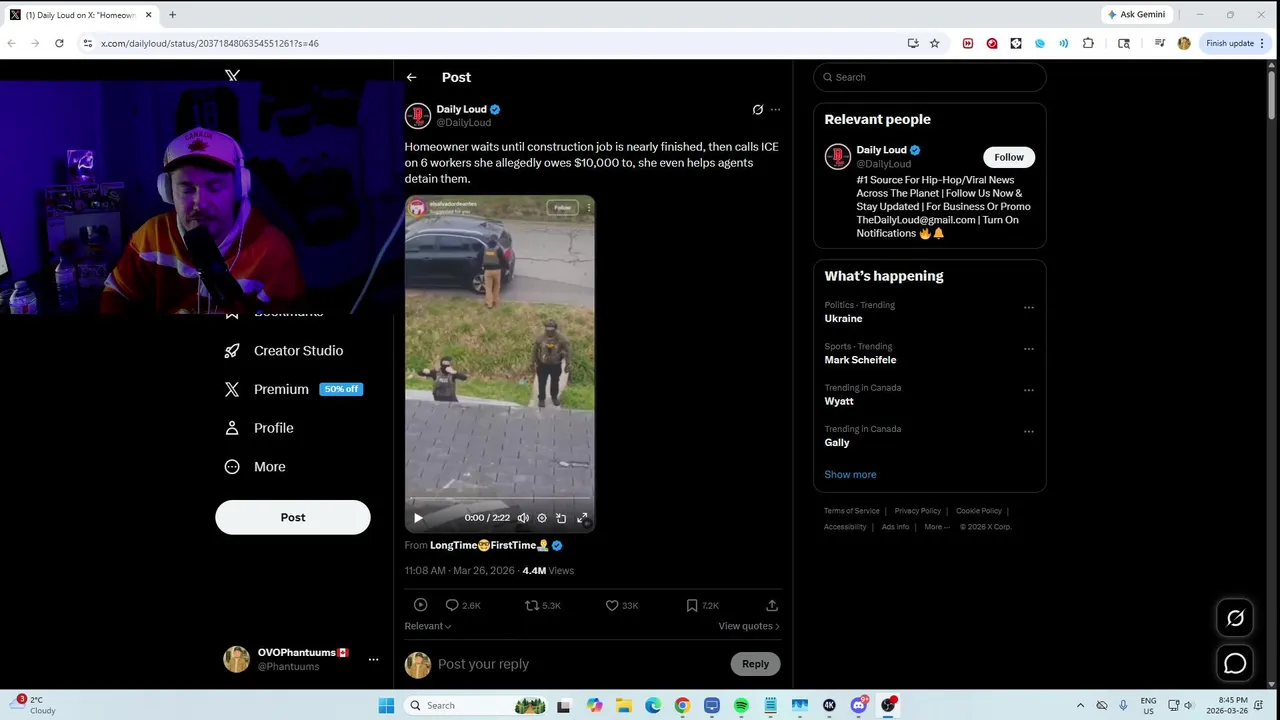Click install app icon in address bar
1280x720 pixels.
[x=913, y=43]
